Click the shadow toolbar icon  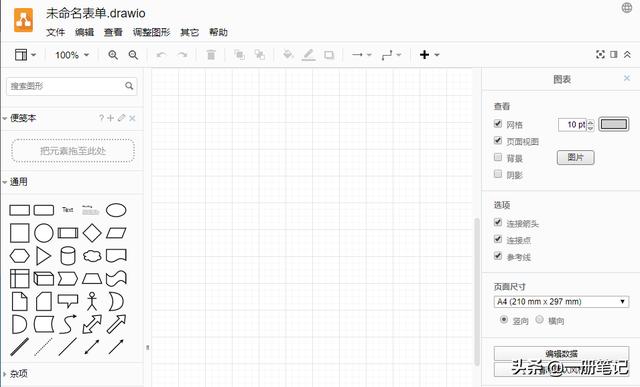[x=329, y=55]
